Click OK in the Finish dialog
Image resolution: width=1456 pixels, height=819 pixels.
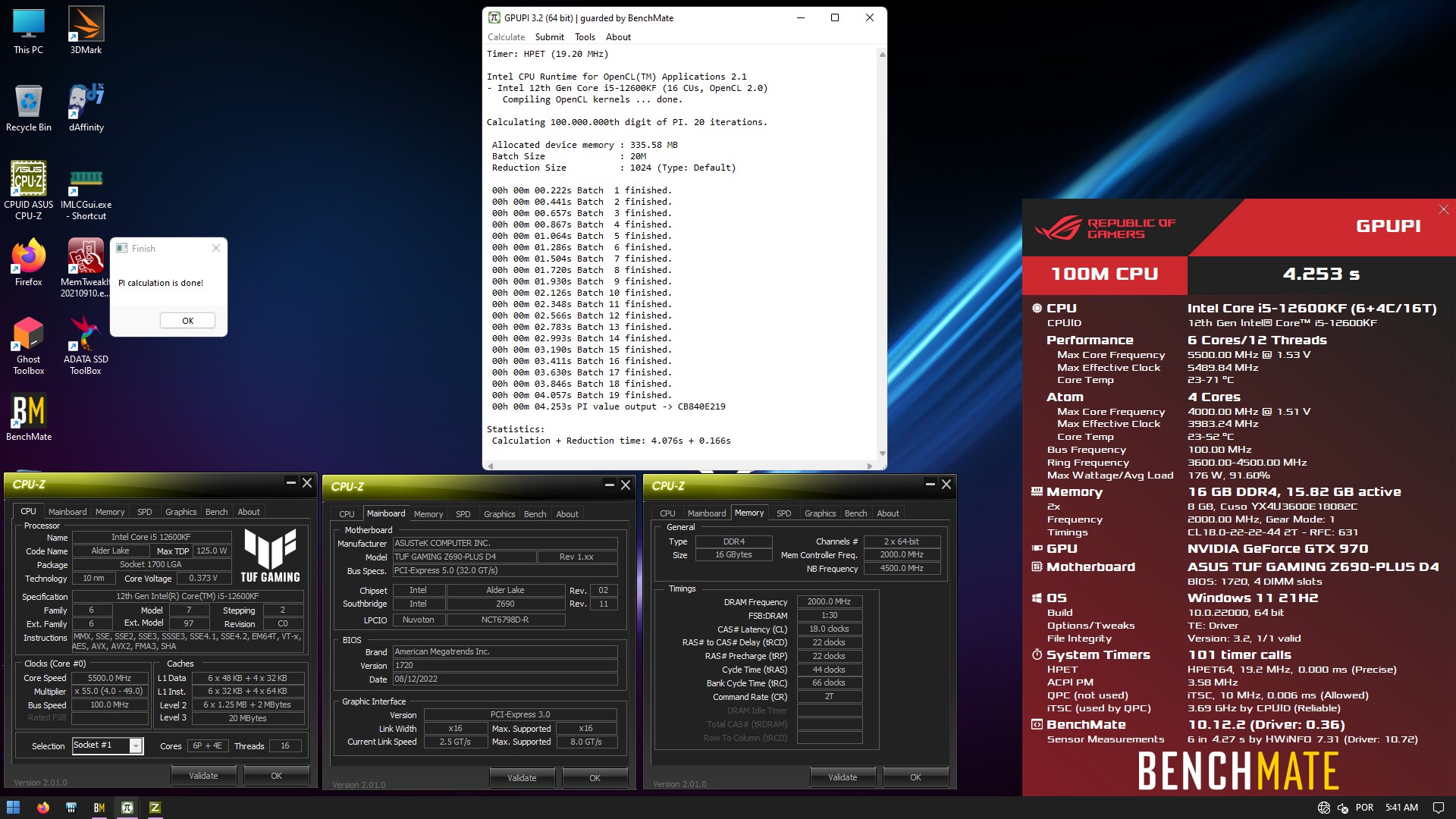(187, 321)
